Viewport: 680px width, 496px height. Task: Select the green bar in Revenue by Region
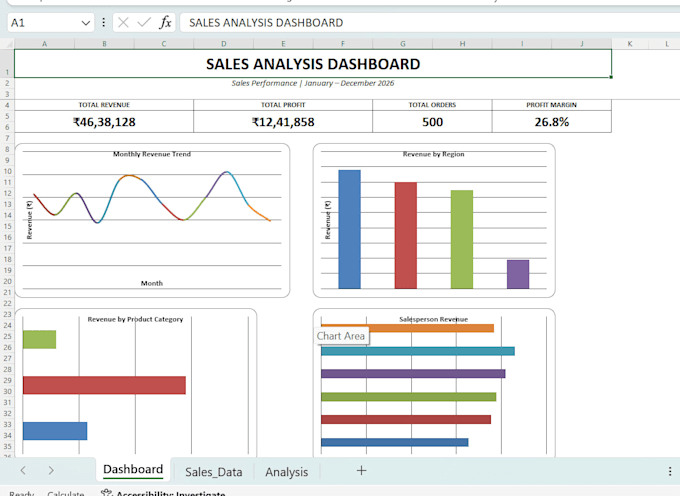pos(462,239)
